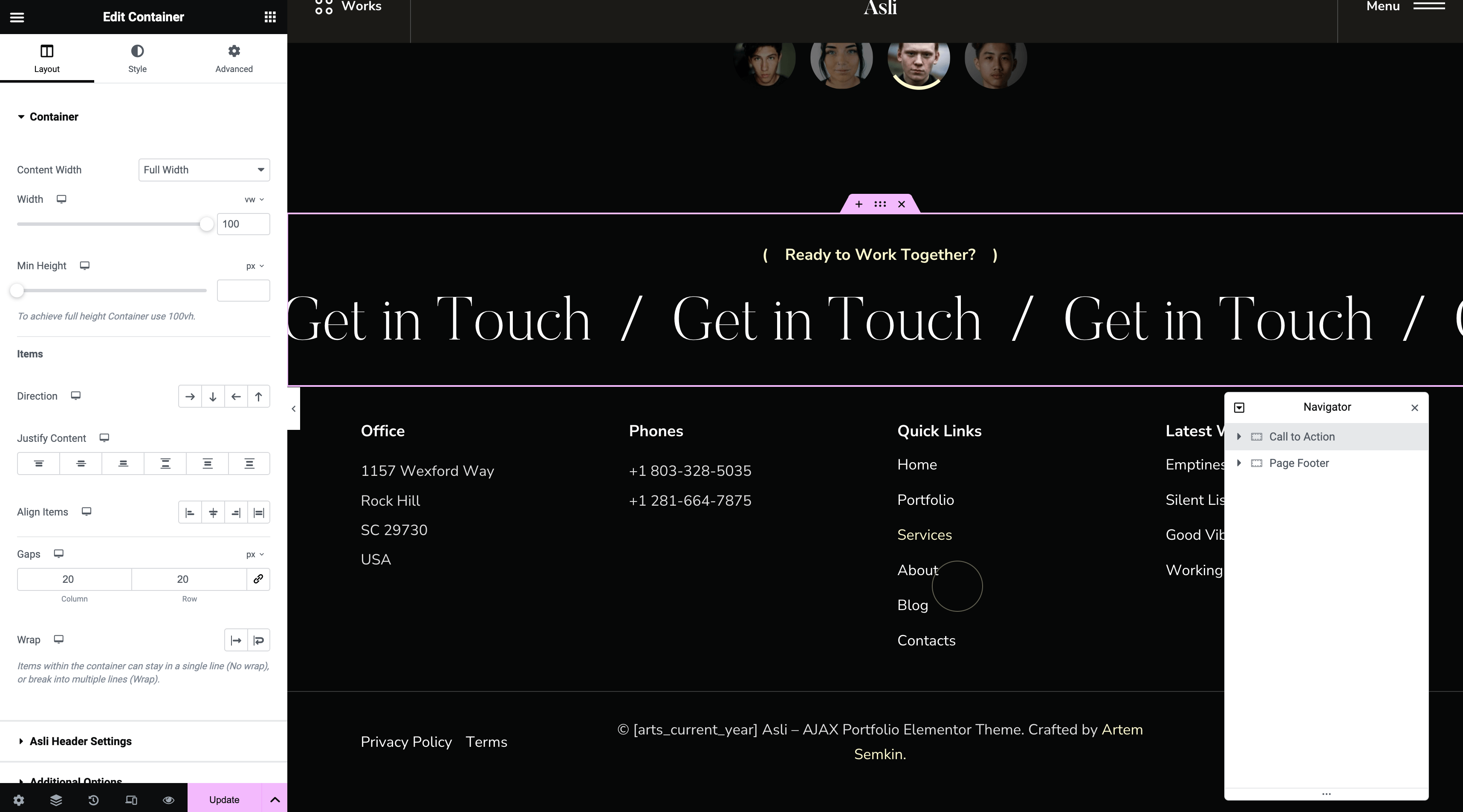Delete the container using its handle X icon
Viewport: 1463px width, 812px height.
click(901, 204)
